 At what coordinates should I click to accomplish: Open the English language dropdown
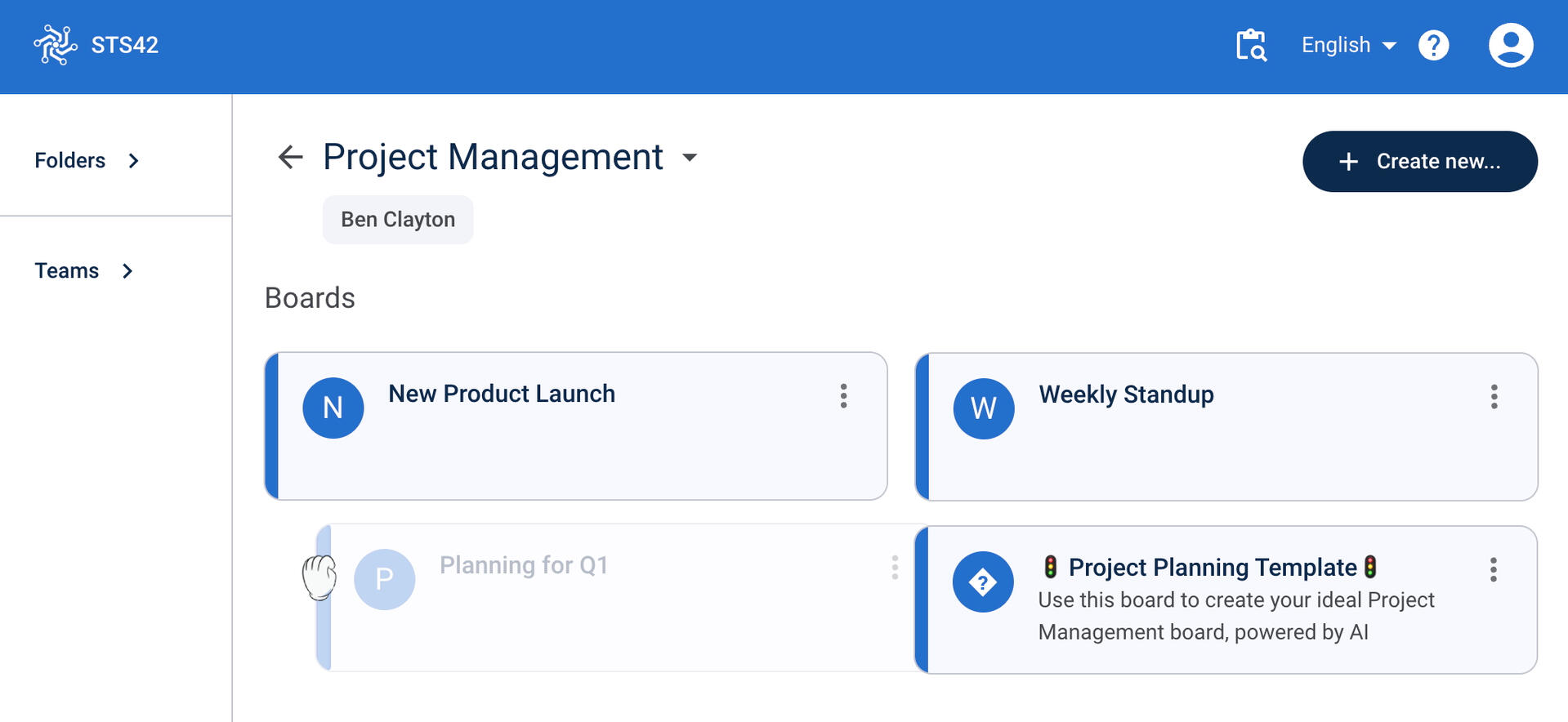[1348, 45]
